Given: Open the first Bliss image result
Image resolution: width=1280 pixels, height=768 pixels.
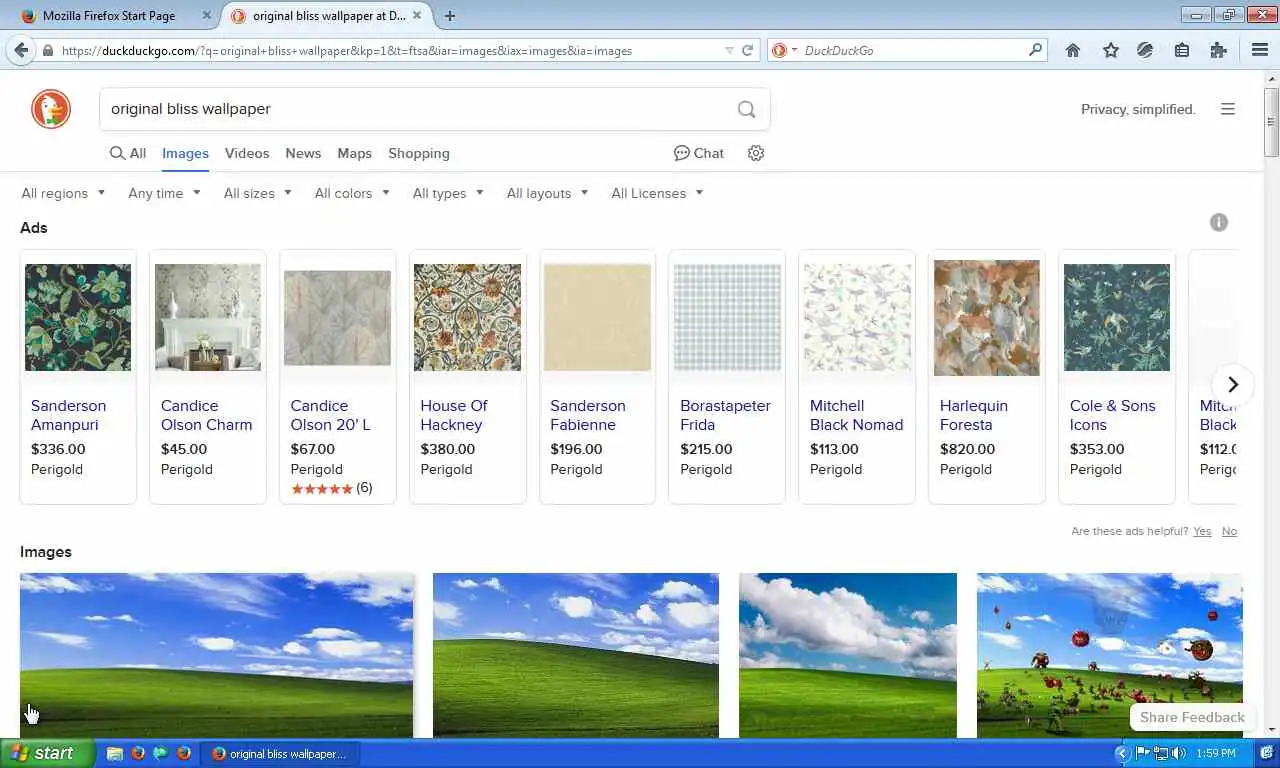Looking at the screenshot, I should tap(216, 655).
